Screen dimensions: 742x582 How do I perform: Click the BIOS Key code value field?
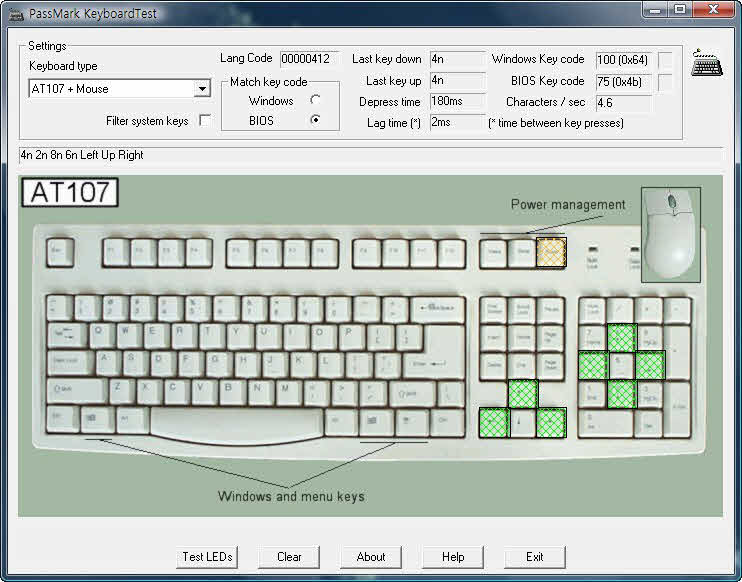tap(624, 82)
